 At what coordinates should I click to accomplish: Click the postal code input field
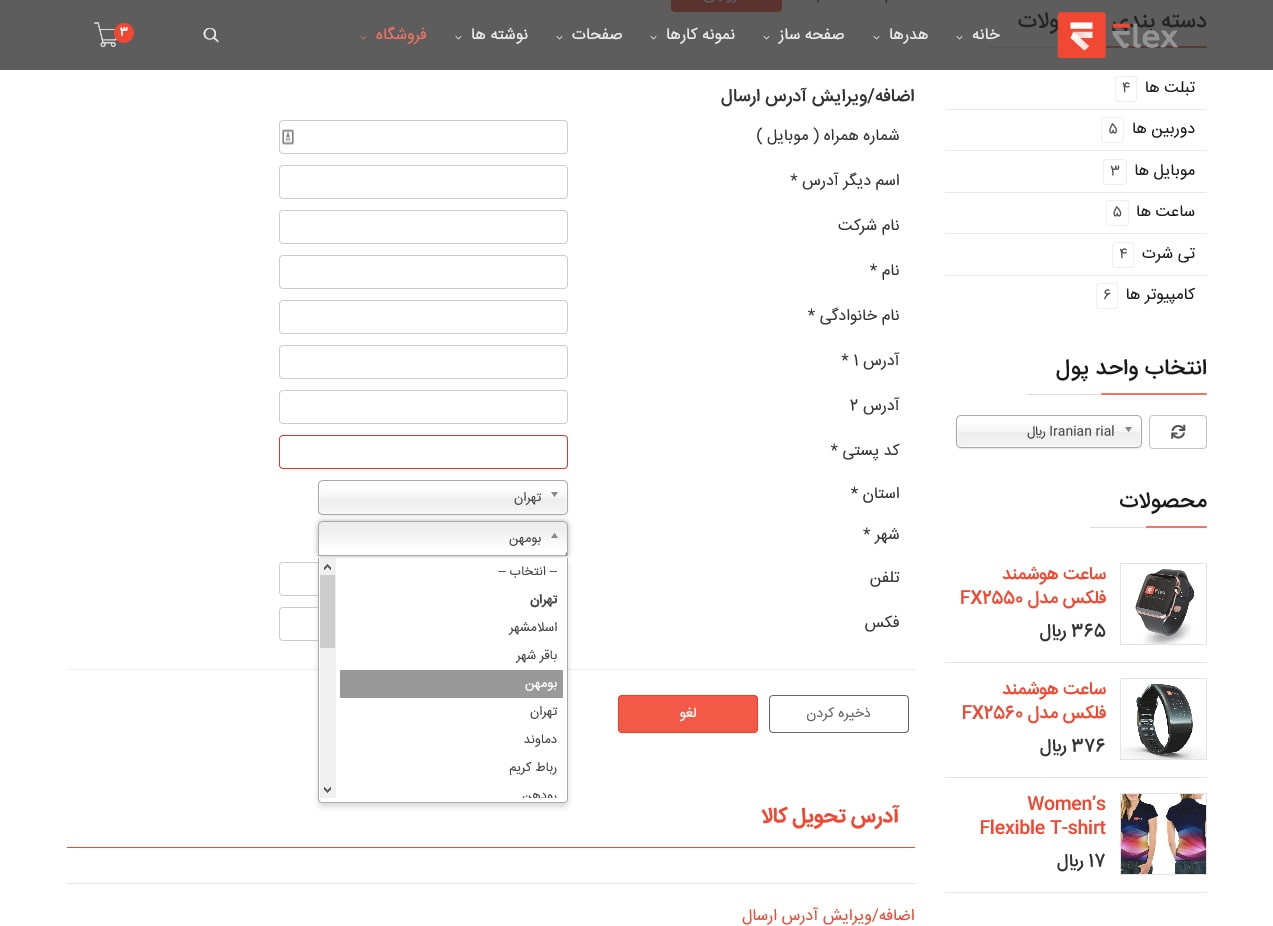click(x=423, y=452)
